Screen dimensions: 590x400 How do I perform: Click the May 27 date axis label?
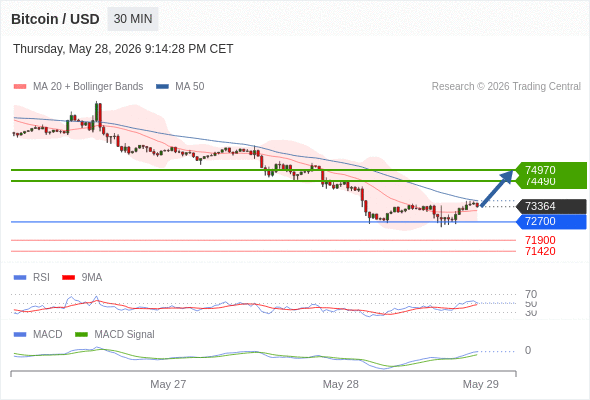click(x=168, y=384)
